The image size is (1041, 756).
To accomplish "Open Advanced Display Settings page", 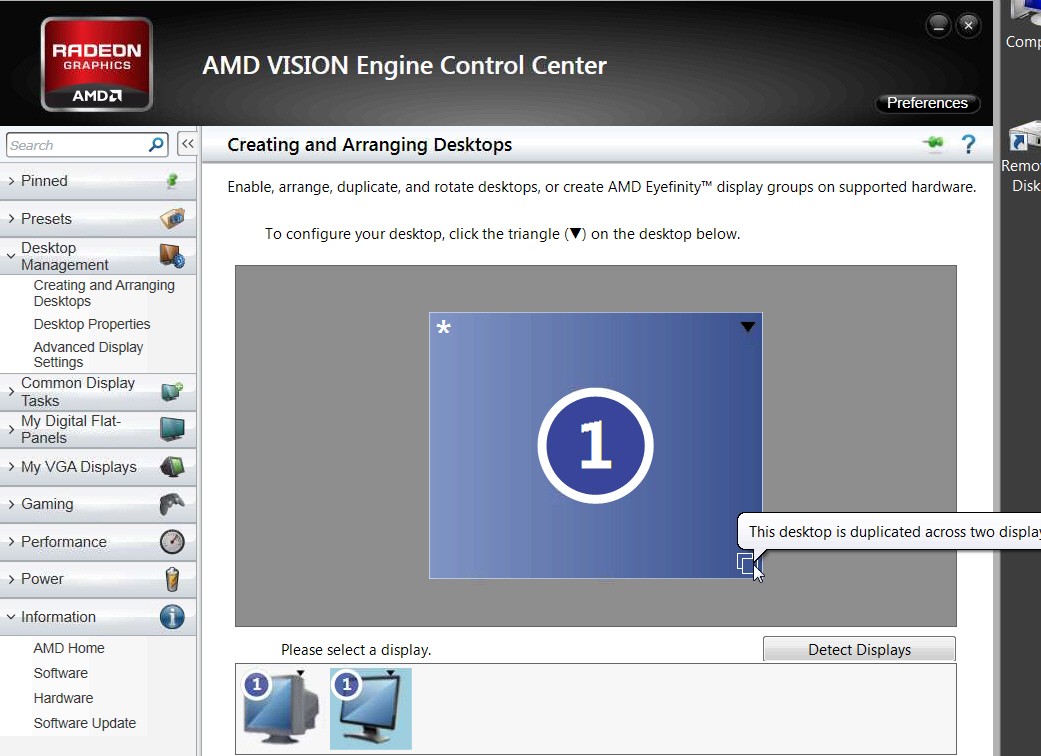I will [x=88, y=354].
